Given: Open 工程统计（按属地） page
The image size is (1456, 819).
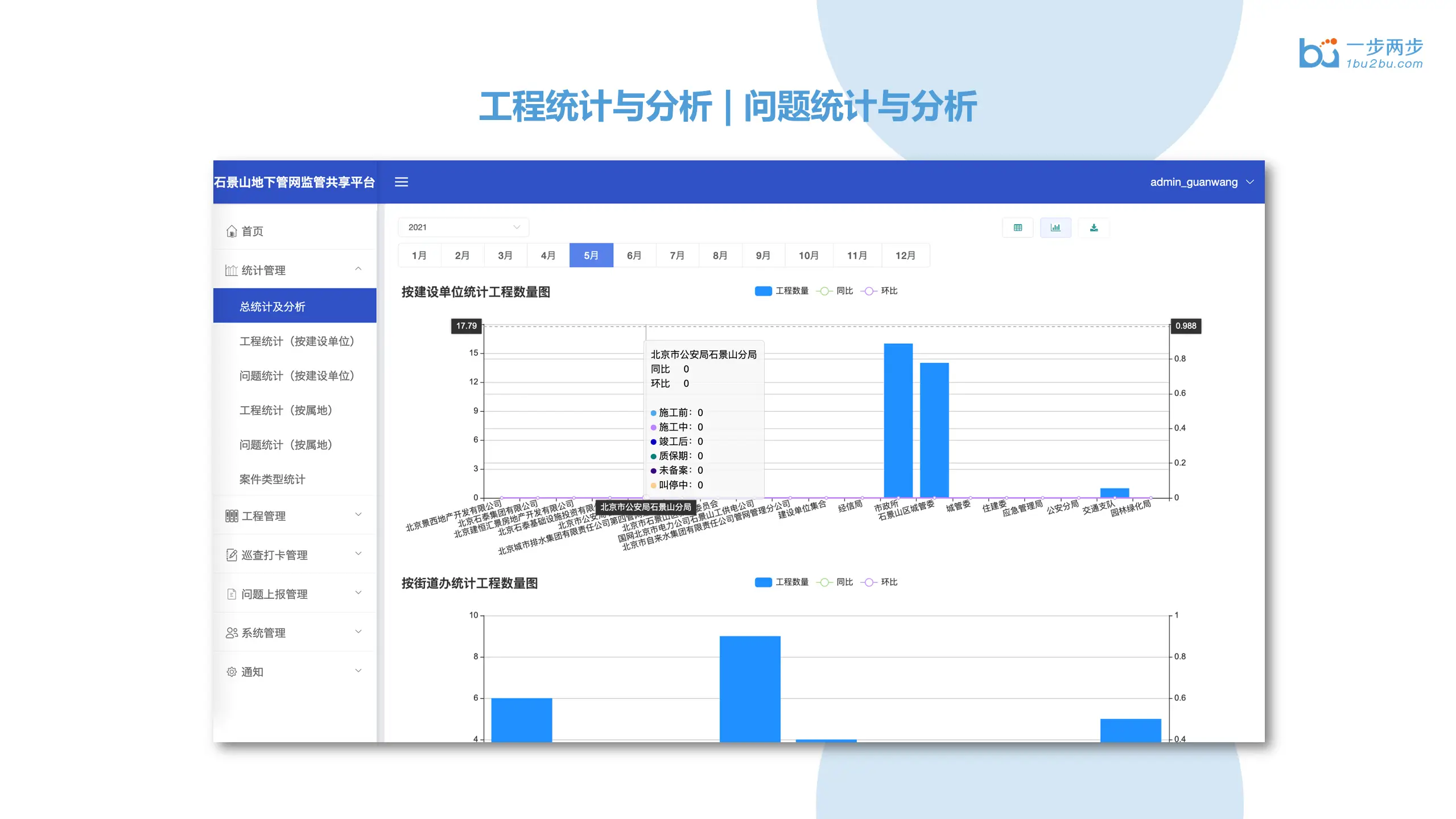Looking at the screenshot, I should click(x=286, y=410).
